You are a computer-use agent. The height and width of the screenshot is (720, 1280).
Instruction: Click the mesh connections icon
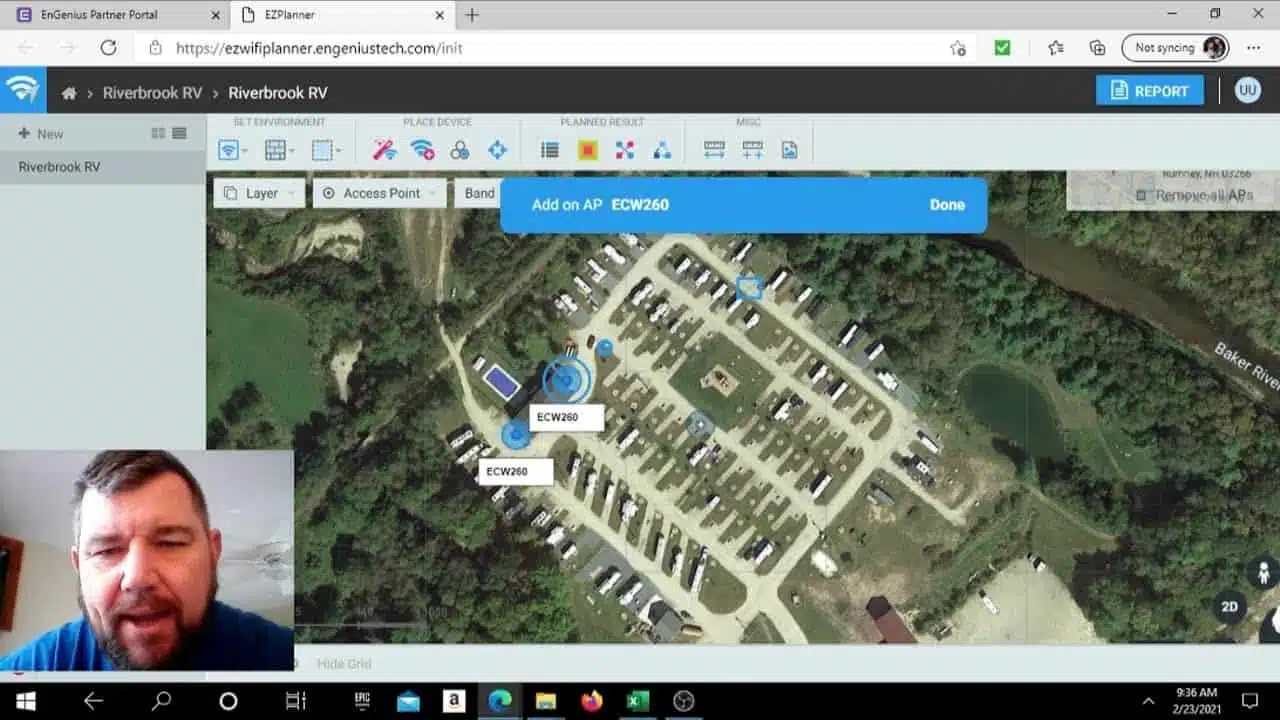[625, 150]
